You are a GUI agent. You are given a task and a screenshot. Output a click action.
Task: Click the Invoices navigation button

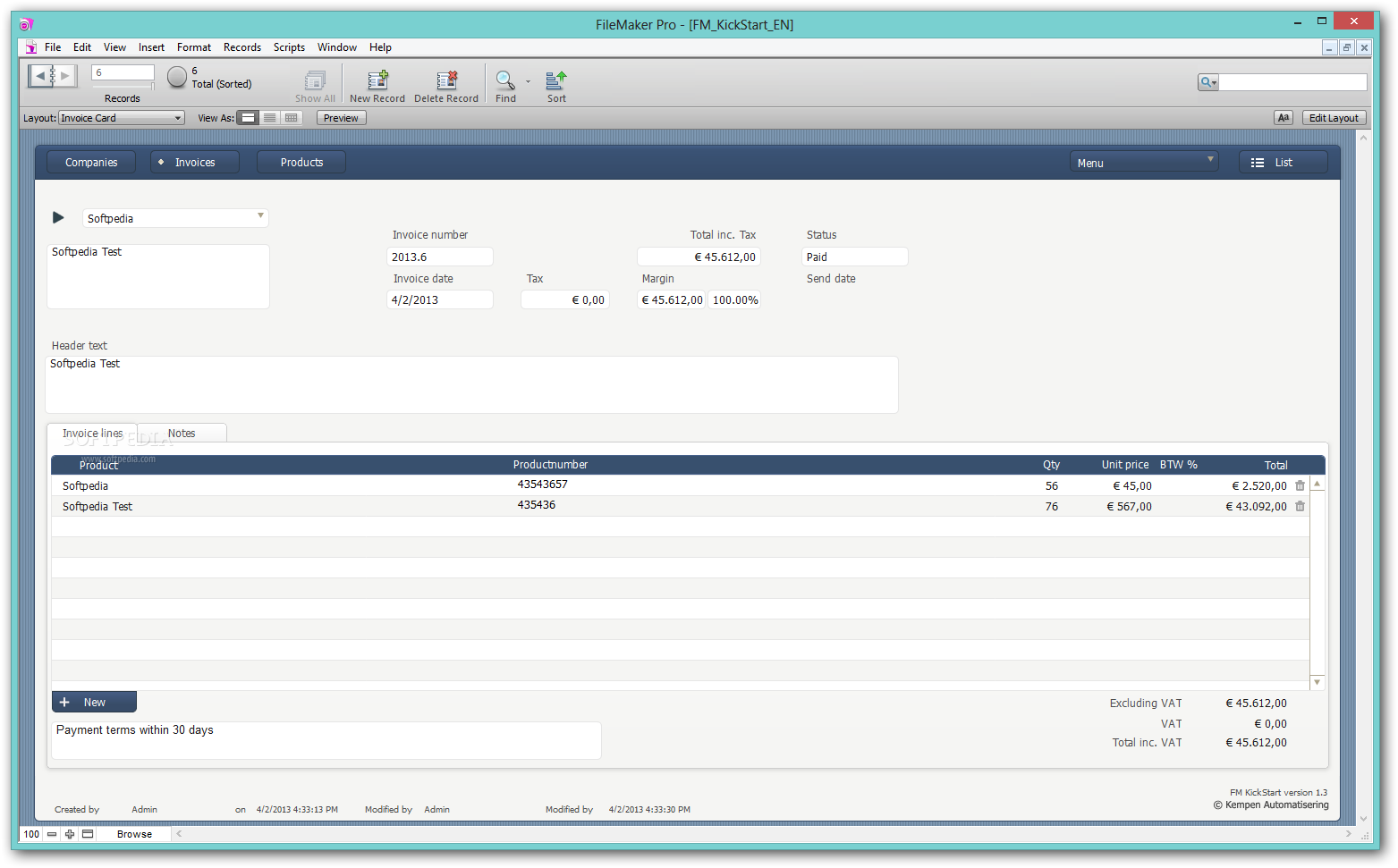coord(195,162)
